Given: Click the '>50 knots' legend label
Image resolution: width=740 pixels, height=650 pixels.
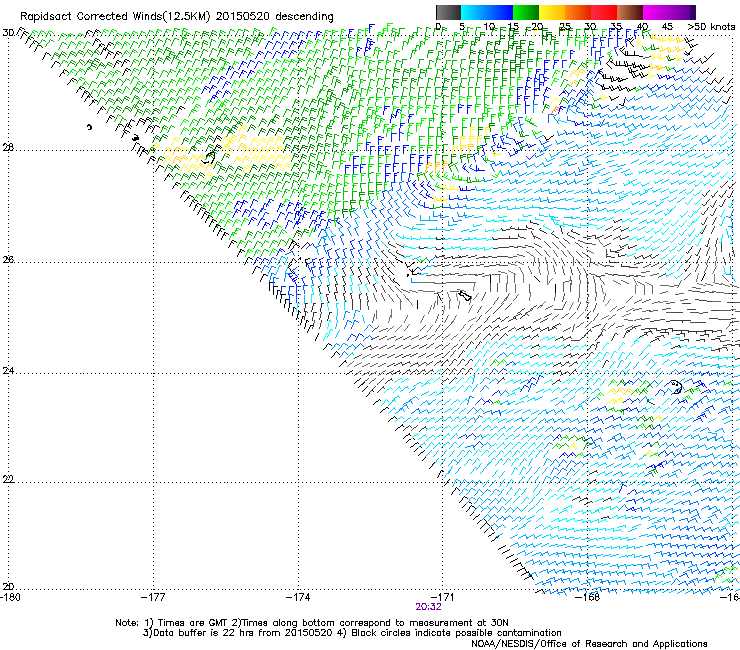Looking at the screenshot, I should coord(711,27).
